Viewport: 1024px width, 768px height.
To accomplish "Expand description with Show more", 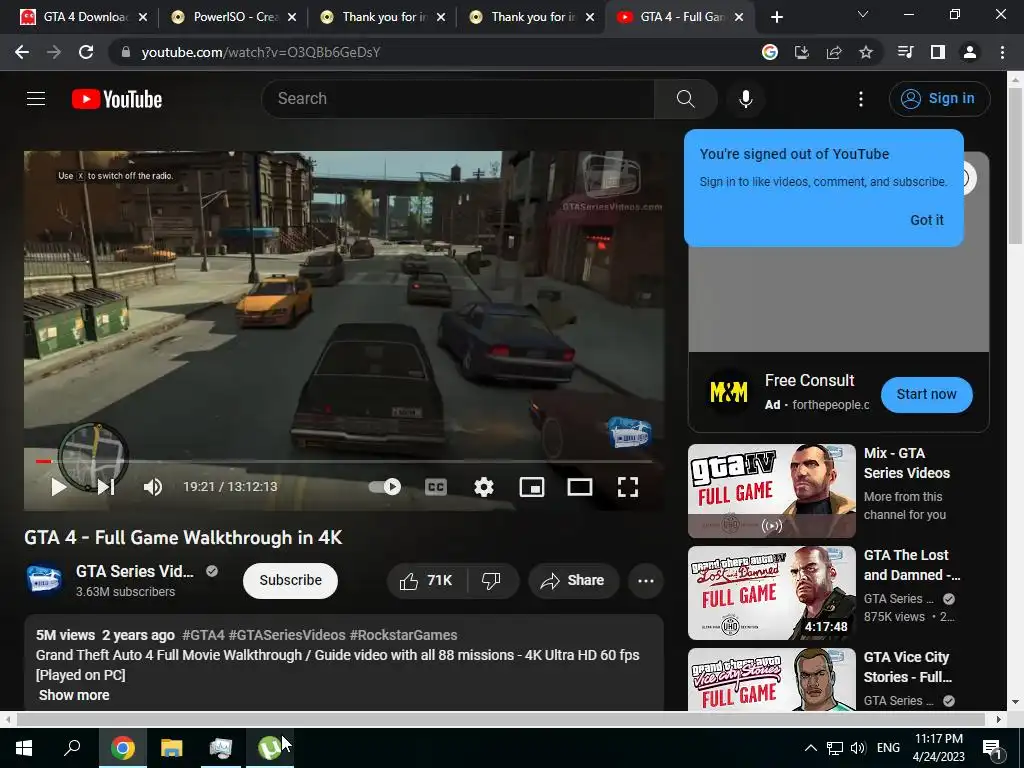I will pos(74,695).
